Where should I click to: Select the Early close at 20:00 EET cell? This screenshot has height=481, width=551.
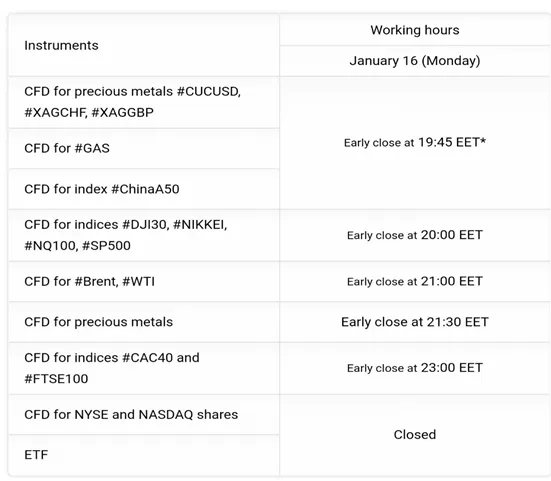pyautogui.click(x=415, y=235)
